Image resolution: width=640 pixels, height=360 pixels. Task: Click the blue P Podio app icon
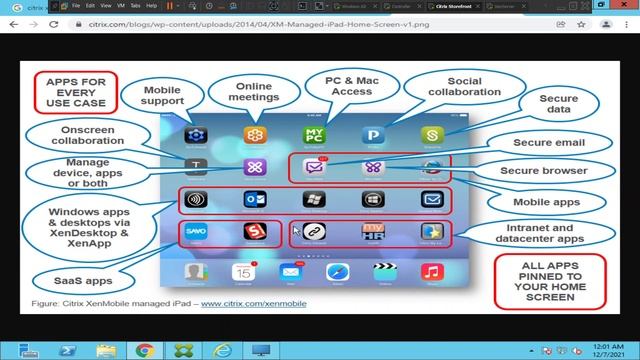coord(373,135)
